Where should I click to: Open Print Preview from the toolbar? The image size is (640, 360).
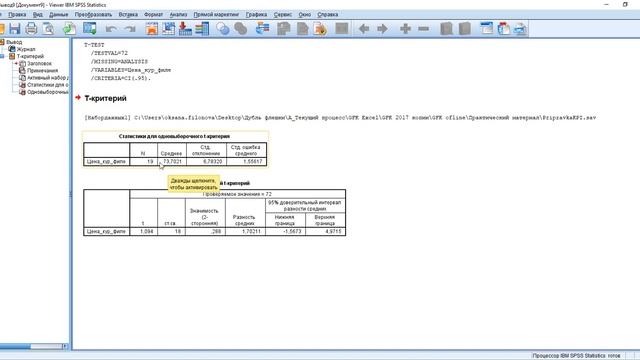tap(48, 29)
